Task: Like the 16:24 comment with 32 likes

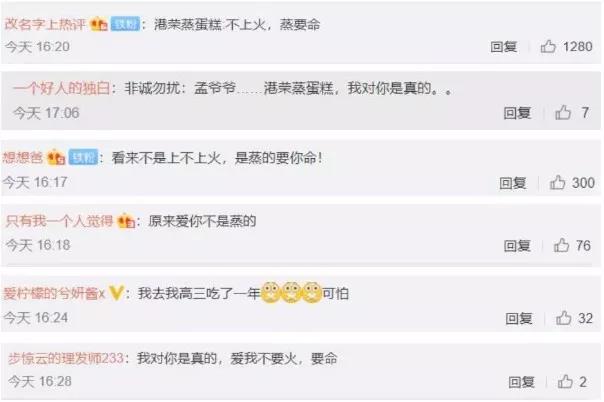Action: click(x=563, y=318)
